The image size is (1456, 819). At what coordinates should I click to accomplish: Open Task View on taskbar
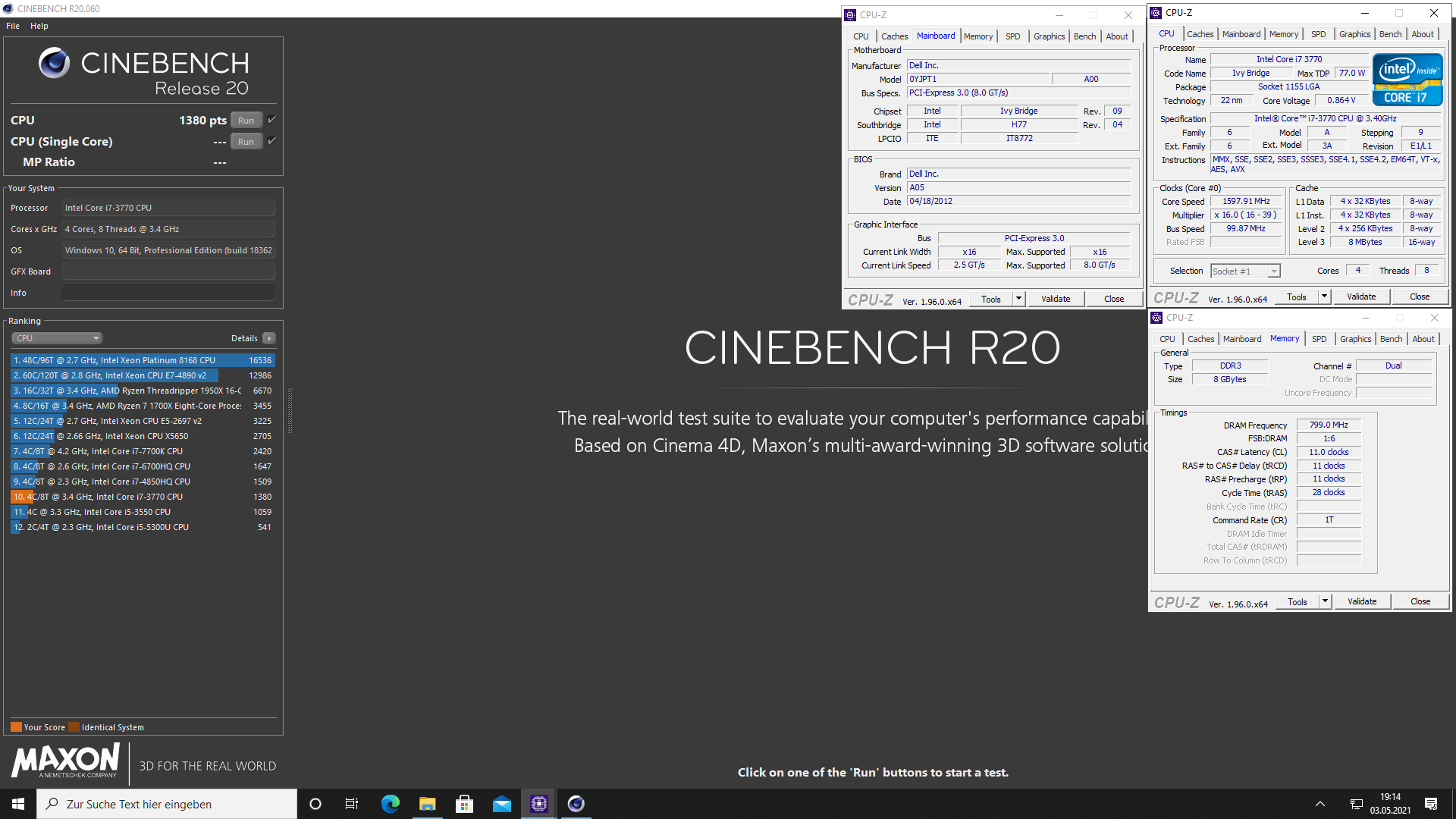click(x=352, y=804)
